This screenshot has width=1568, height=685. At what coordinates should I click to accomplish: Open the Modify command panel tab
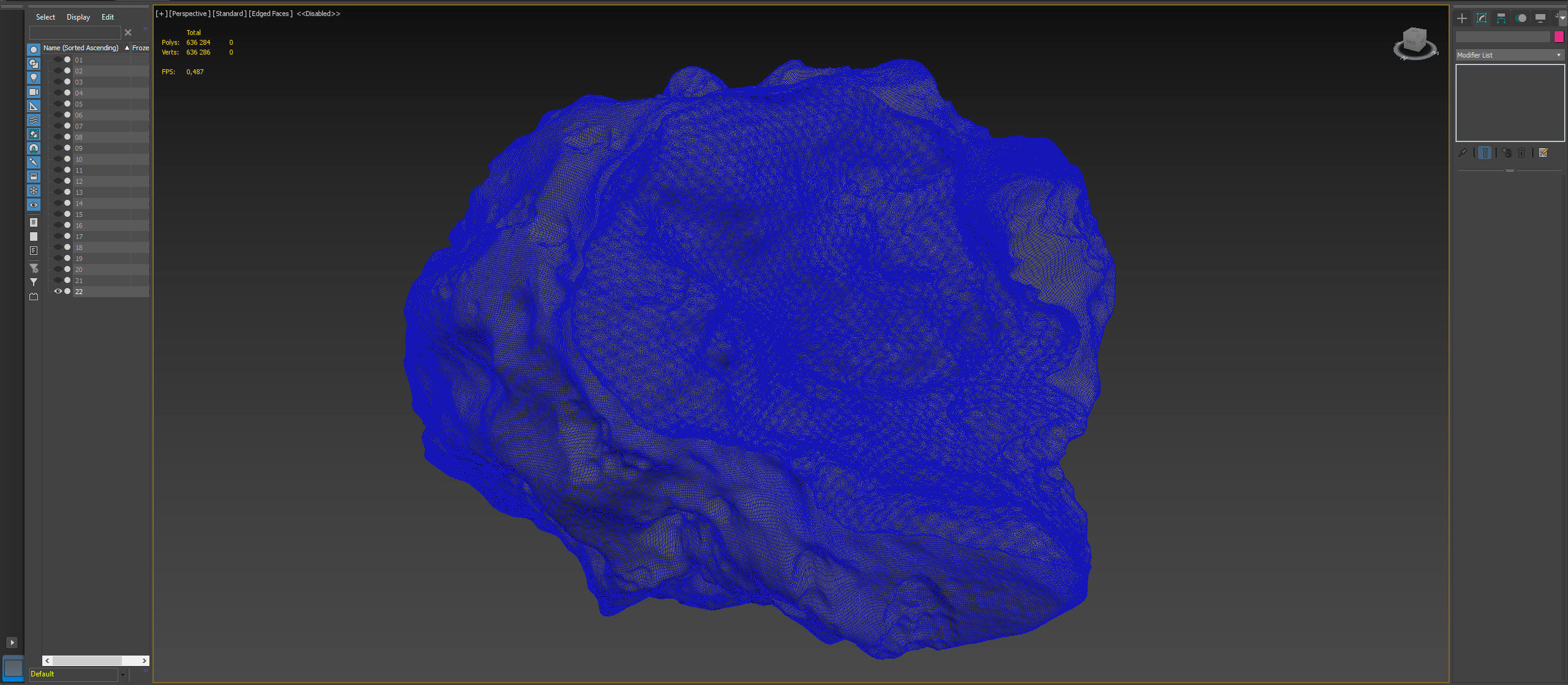(x=1482, y=18)
